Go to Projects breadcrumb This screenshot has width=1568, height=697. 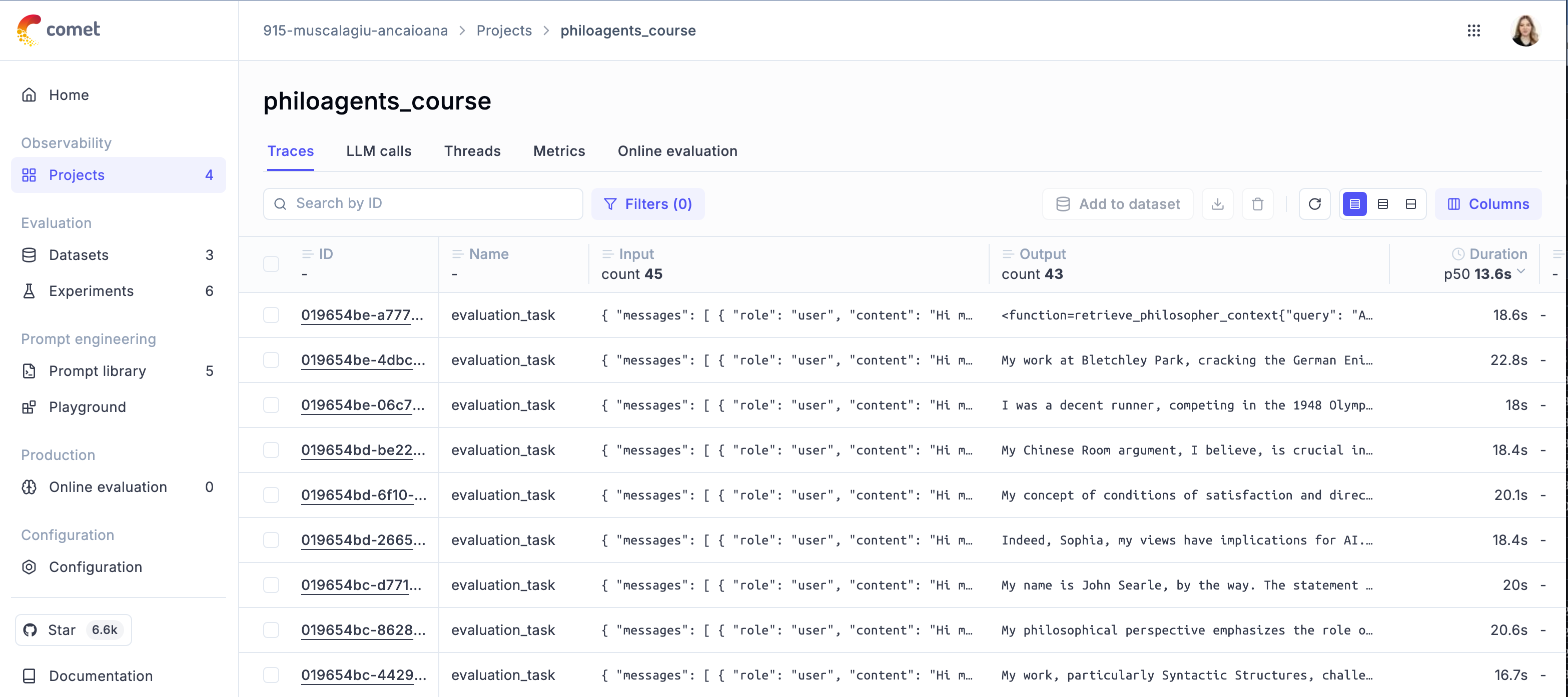504,30
